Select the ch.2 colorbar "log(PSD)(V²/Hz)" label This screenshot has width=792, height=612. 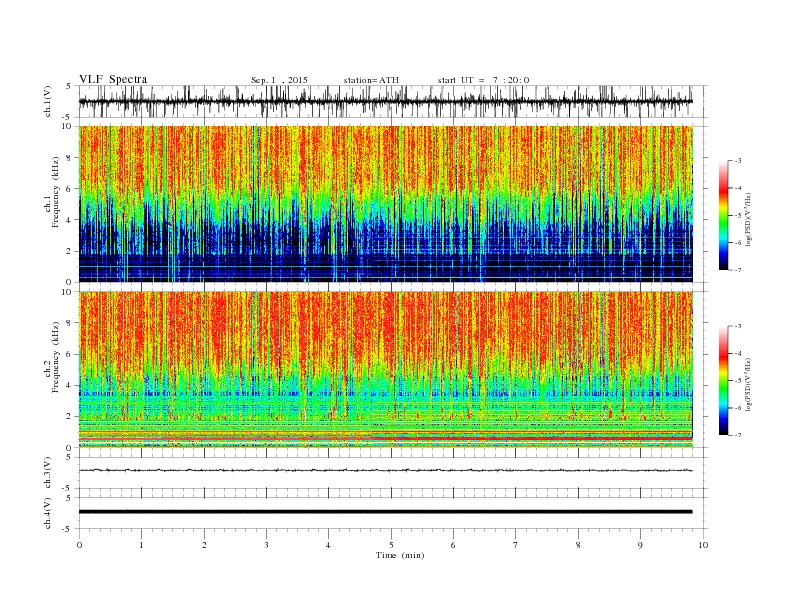click(x=749, y=384)
